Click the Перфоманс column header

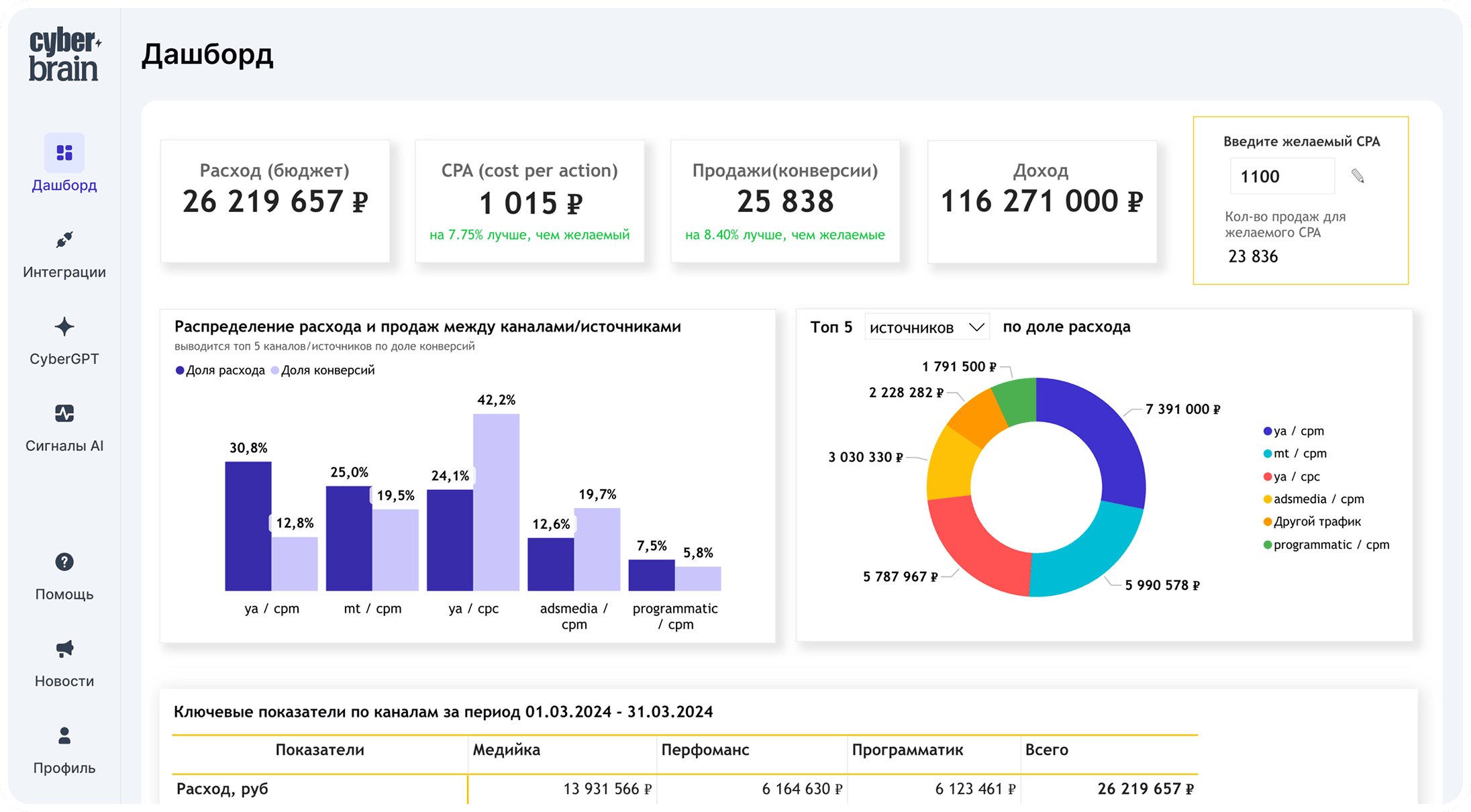pos(705,750)
